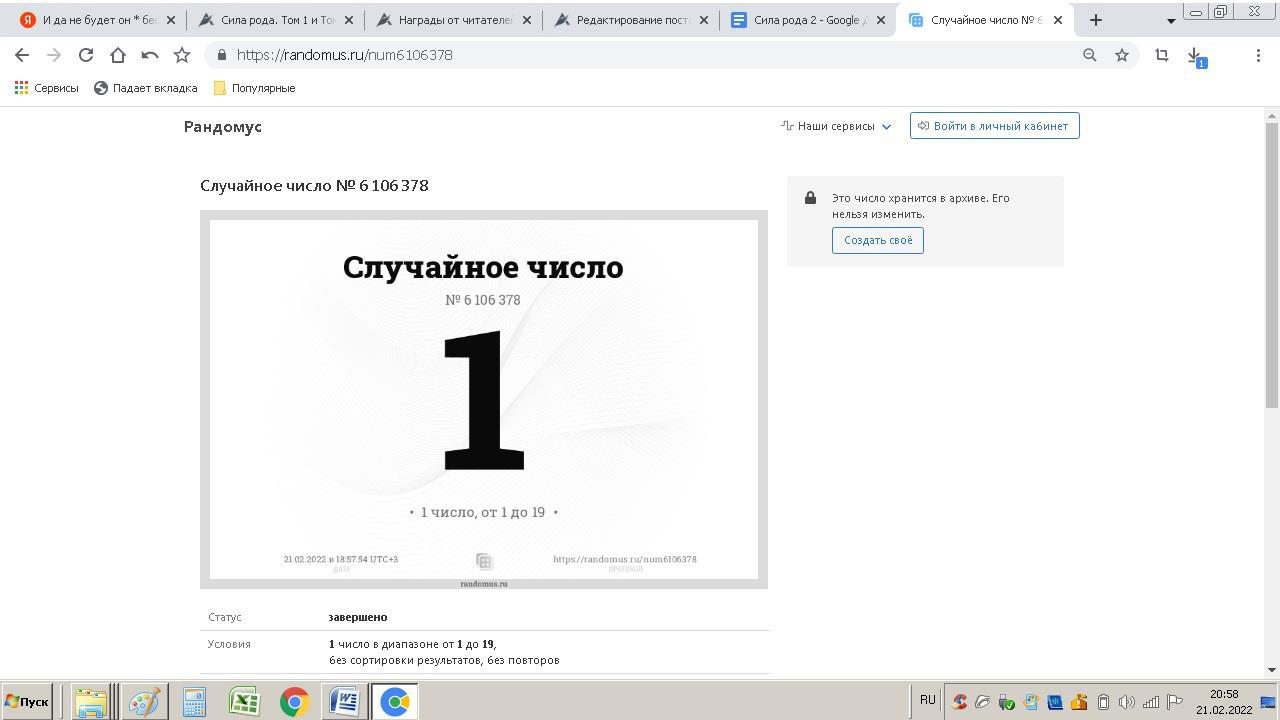Open the Action Center flag icon

tap(1175, 702)
